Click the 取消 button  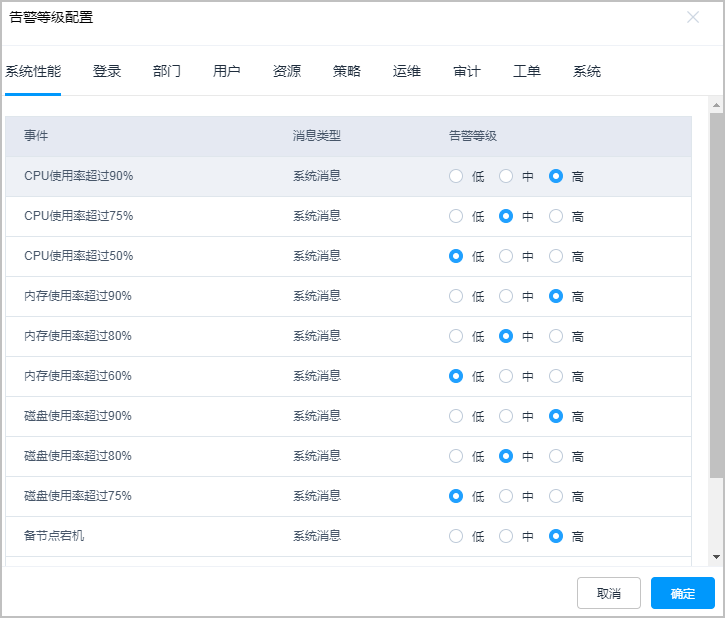tap(608, 593)
